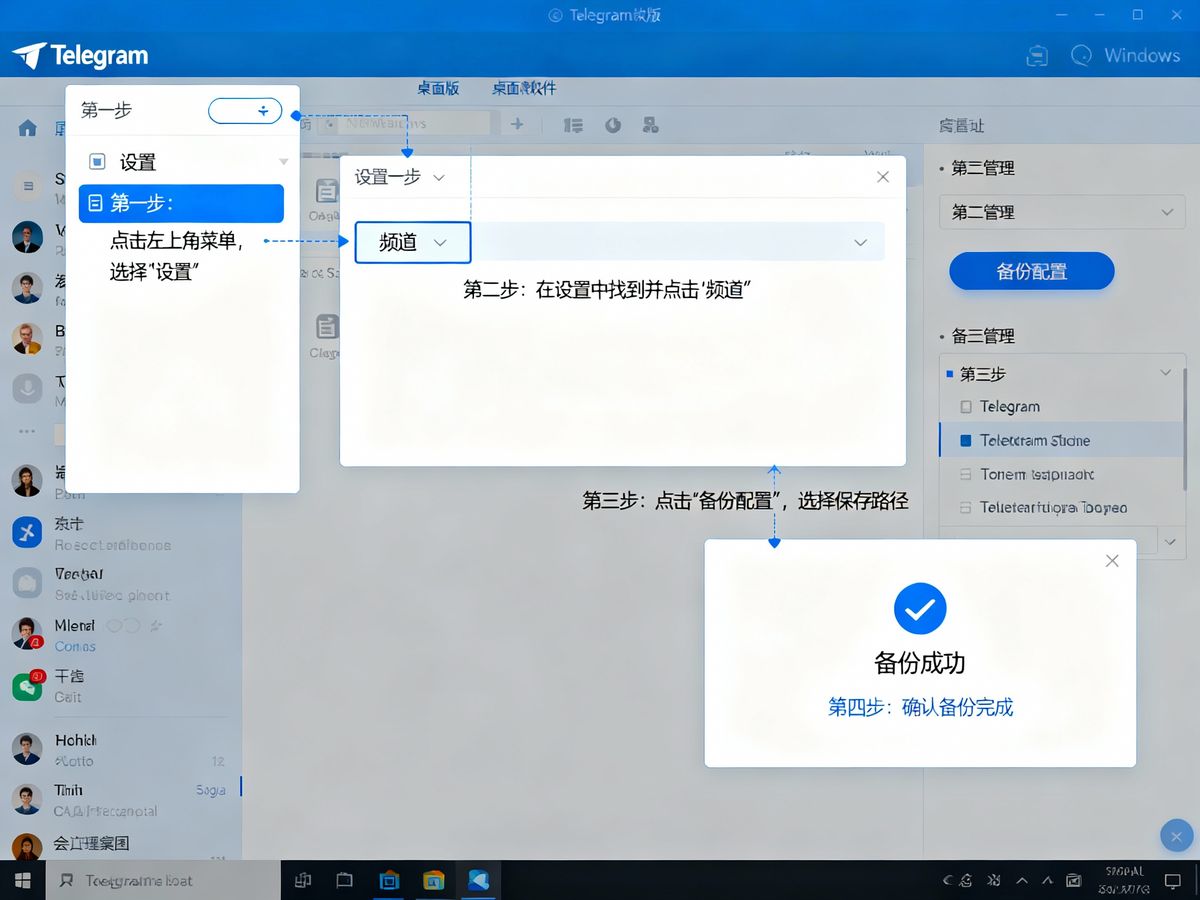
Task: Open the chat bubble icon beside Windows
Action: 1081,56
